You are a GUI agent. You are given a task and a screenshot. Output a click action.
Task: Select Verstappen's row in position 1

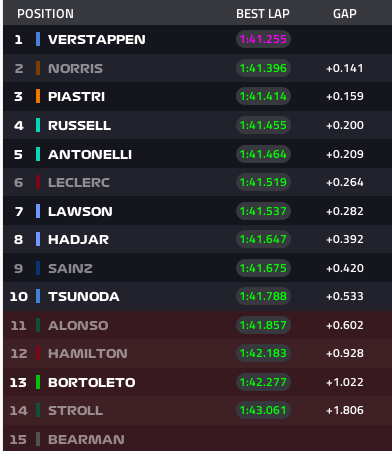pyautogui.click(x=198, y=39)
